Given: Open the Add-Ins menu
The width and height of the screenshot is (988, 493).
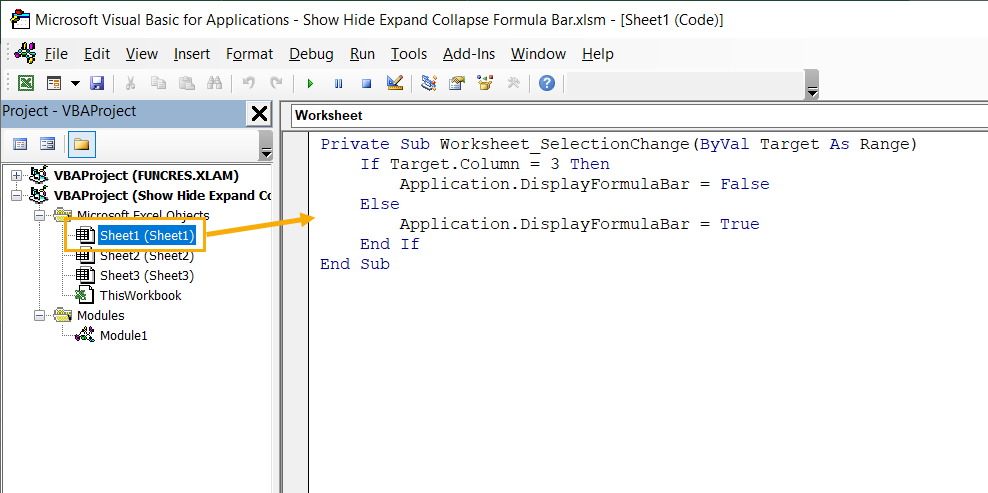Looking at the screenshot, I should tap(468, 54).
